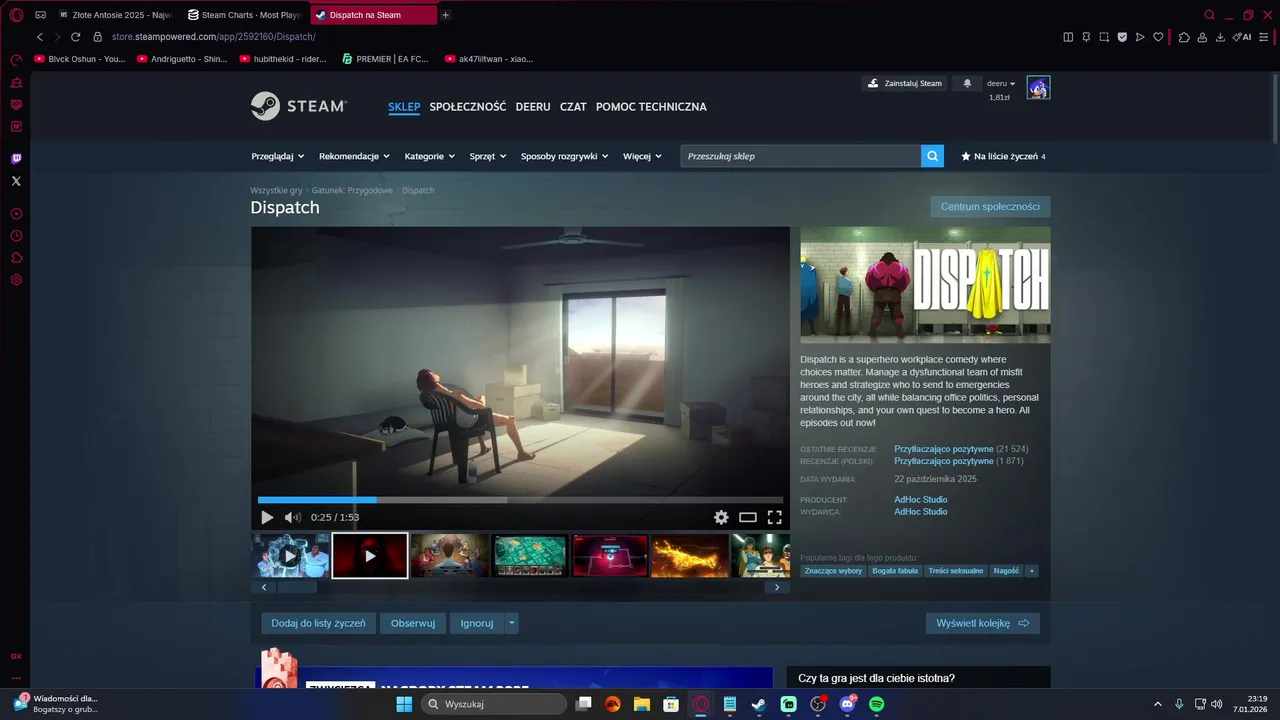
Task: Reload the current page
Action: (x=75, y=37)
